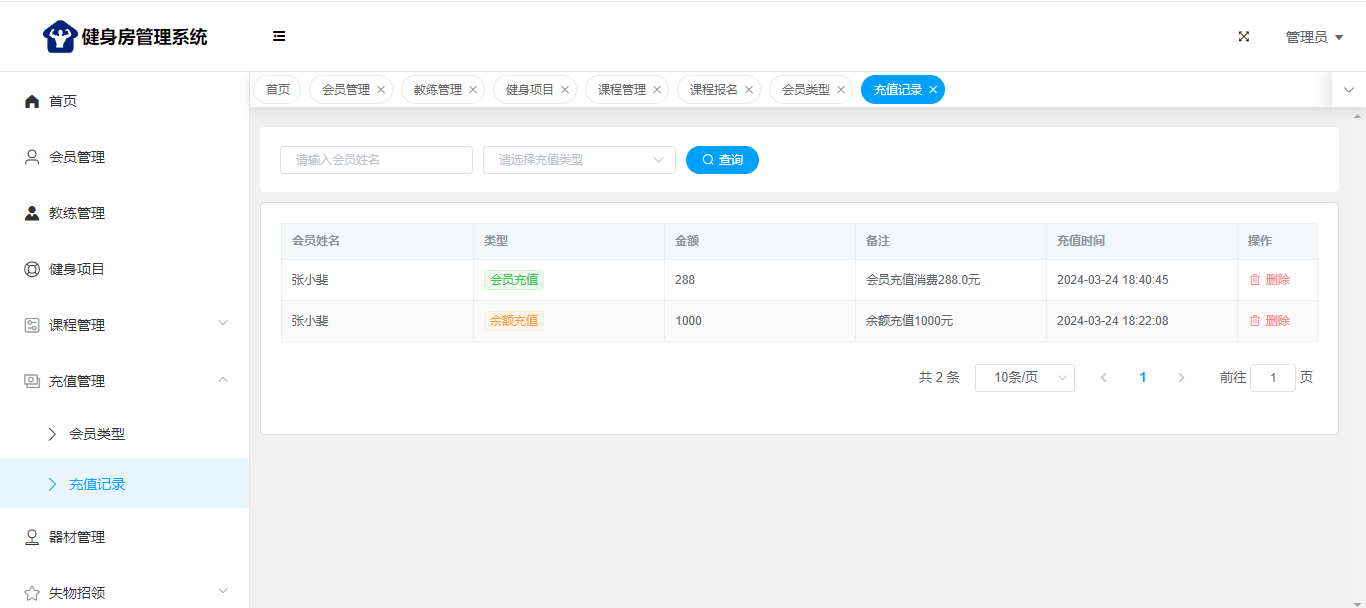This screenshot has height=608, width=1366.
Task: Open the tabs overflow dropdown arrow
Action: 1348,90
